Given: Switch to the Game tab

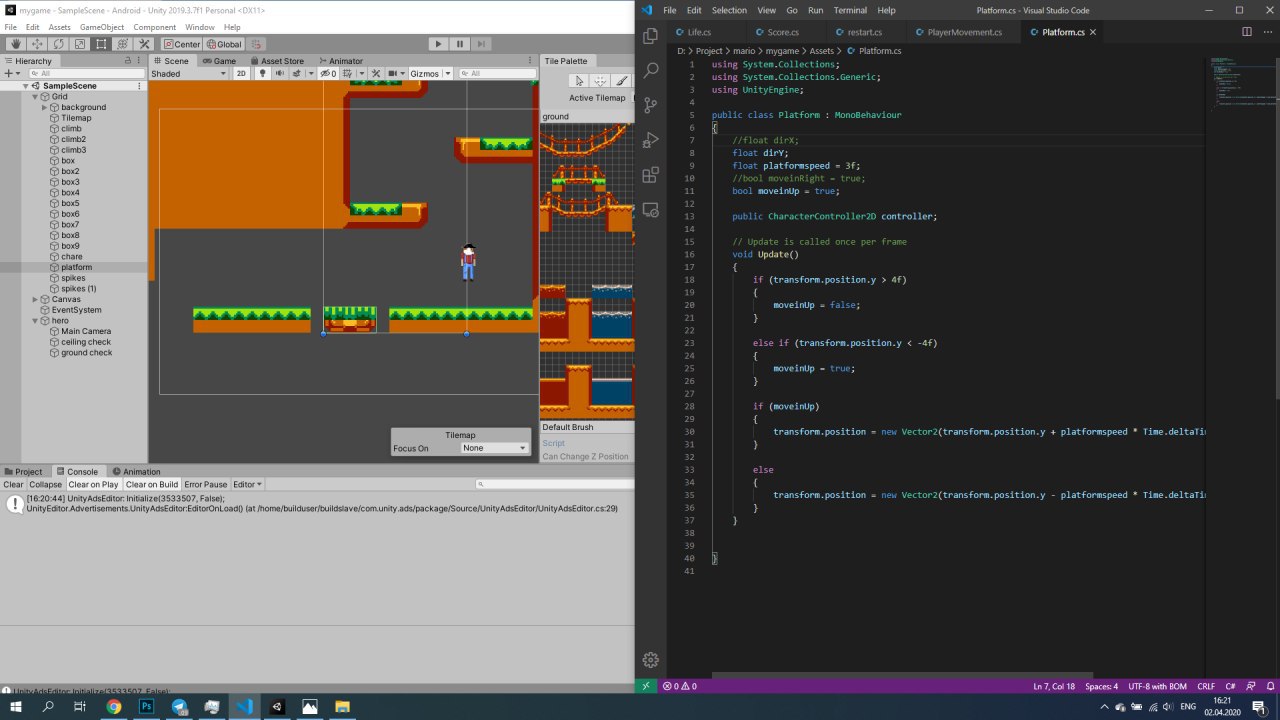Looking at the screenshot, I should (218, 61).
